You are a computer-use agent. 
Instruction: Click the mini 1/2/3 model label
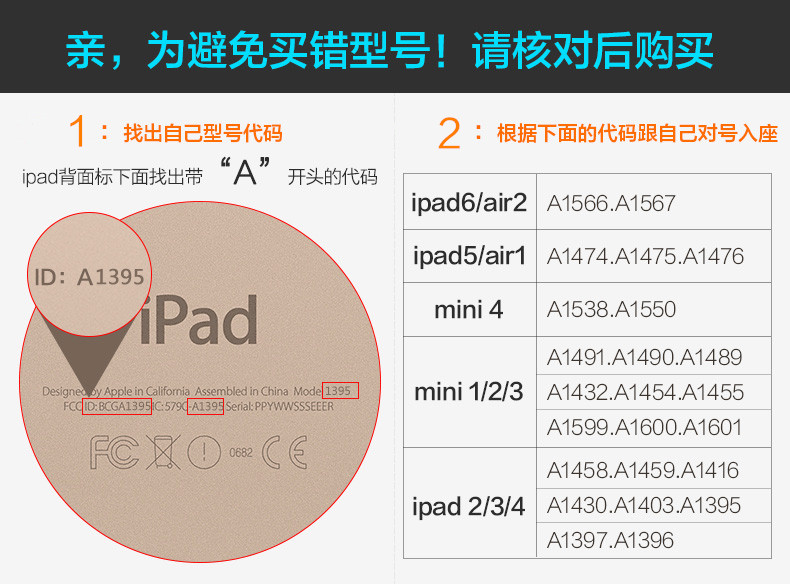click(468, 391)
